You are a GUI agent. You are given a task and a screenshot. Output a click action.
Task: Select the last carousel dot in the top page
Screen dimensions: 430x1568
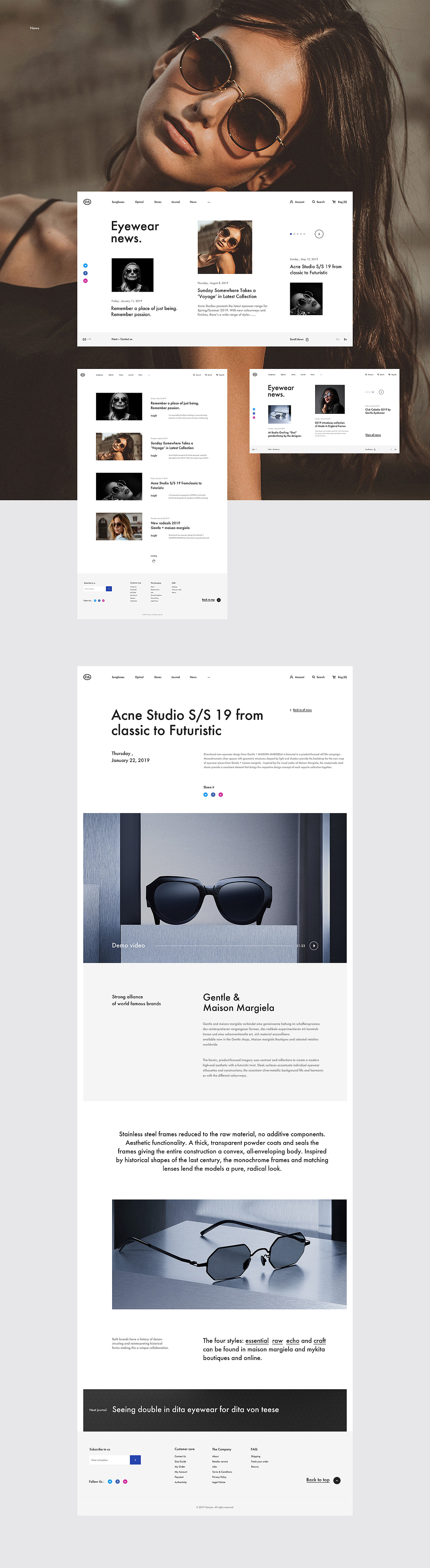[x=304, y=234]
